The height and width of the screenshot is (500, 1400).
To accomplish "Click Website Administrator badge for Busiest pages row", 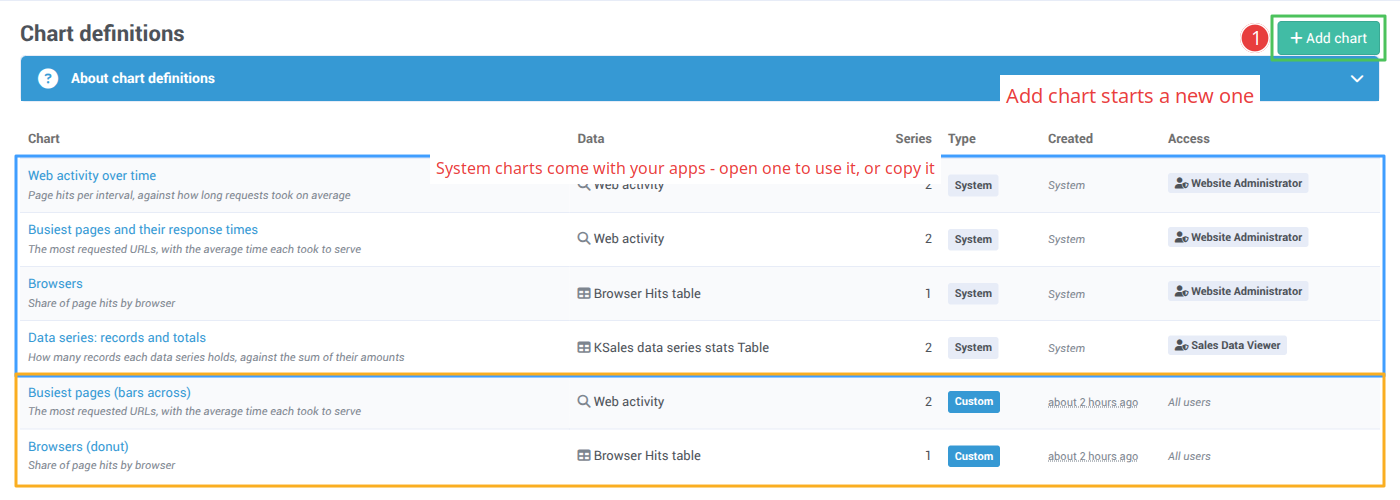I will 1238,237.
